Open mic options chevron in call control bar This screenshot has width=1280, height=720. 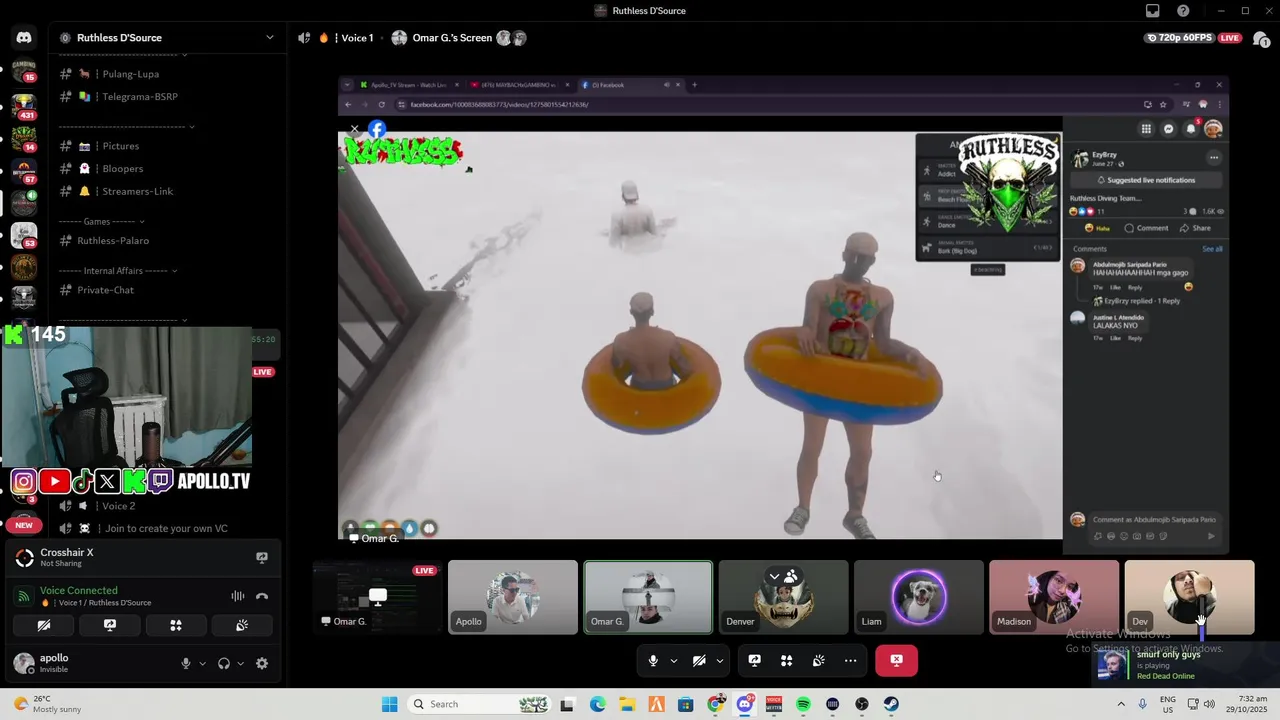click(x=673, y=660)
